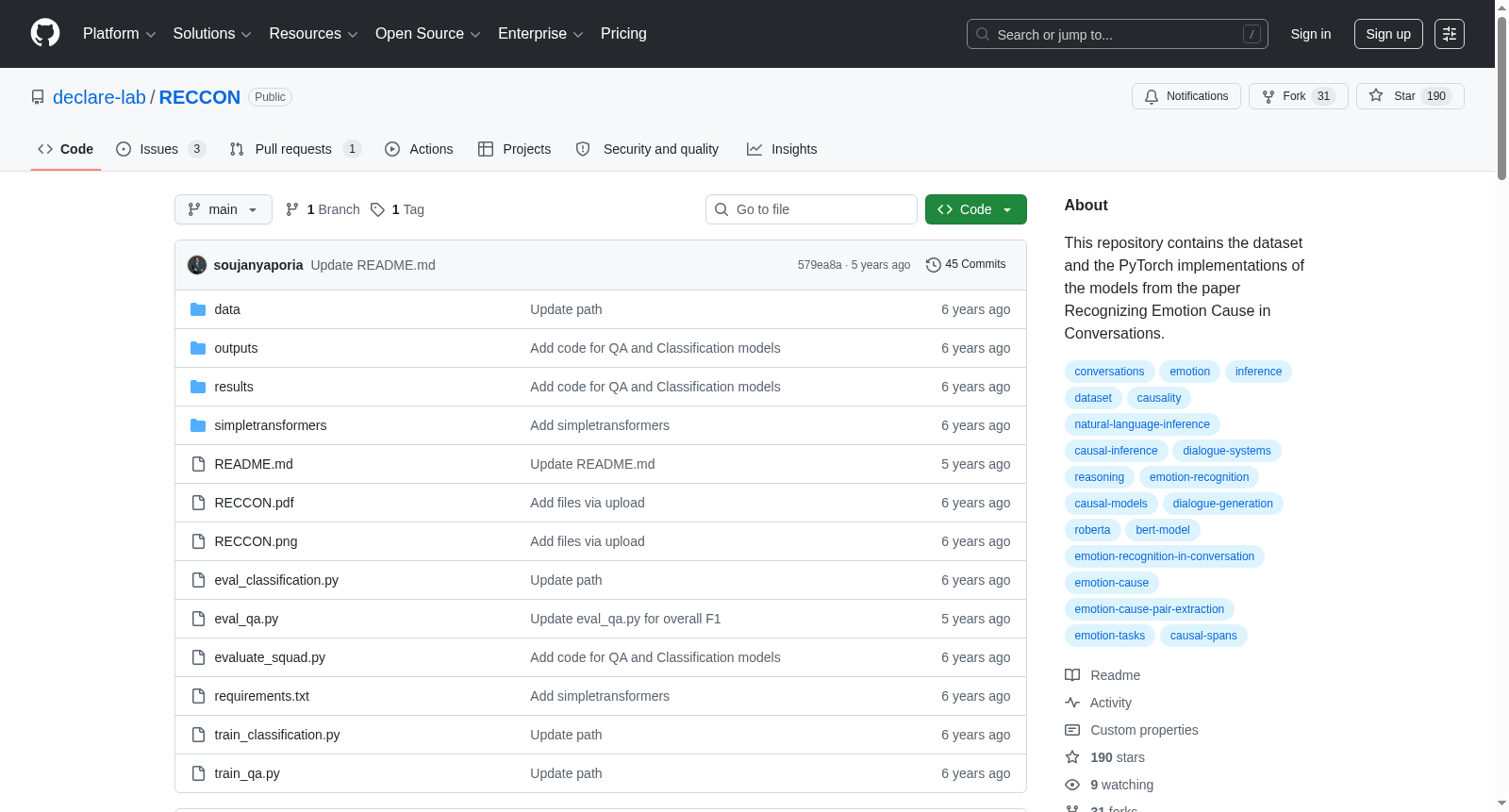Open commit hash 579ea8a
Image resolution: width=1509 pixels, height=812 pixels.
(820, 265)
